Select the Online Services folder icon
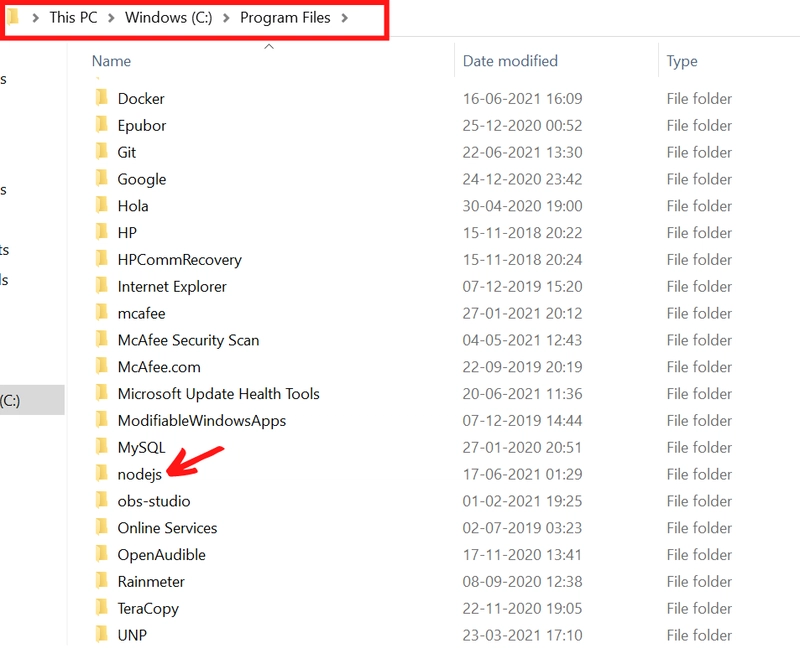 click(x=102, y=527)
